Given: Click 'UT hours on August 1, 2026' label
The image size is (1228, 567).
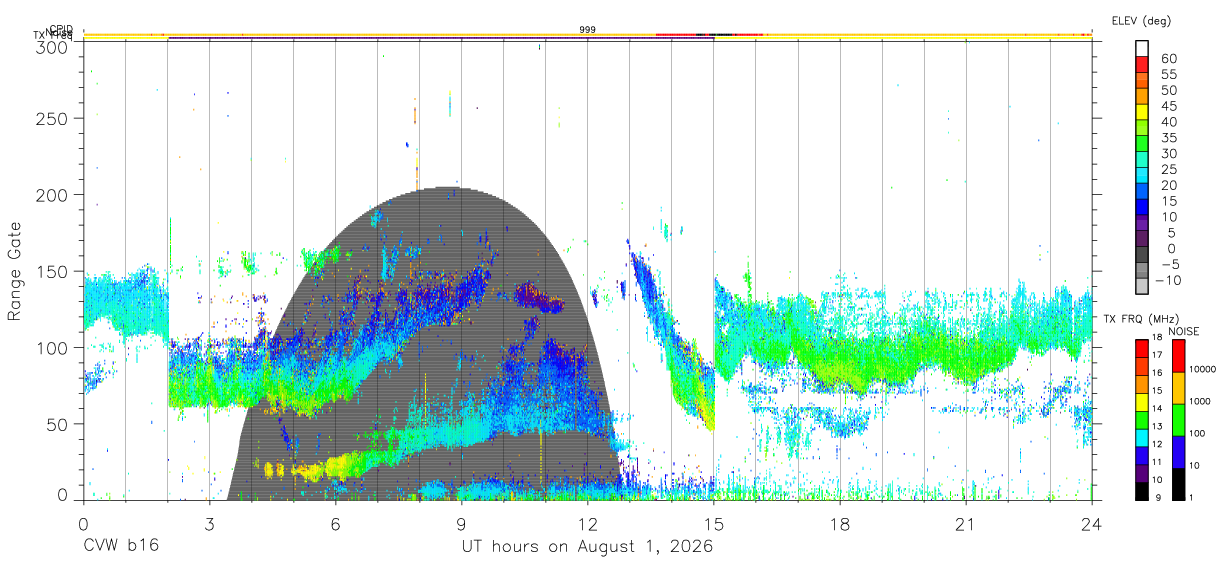Looking at the screenshot, I should click(587, 547).
